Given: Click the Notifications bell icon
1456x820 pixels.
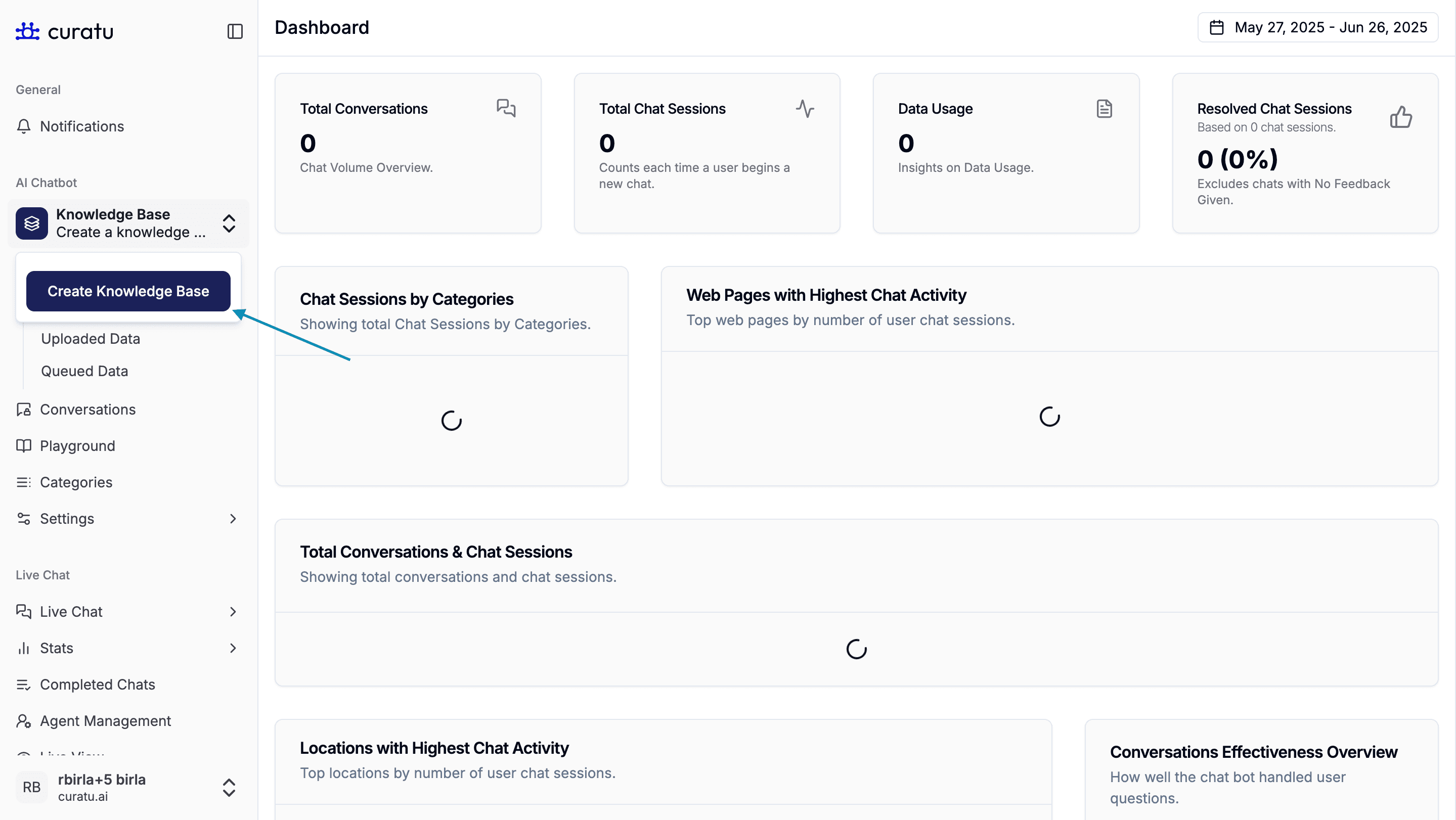Looking at the screenshot, I should [x=24, y=126].
